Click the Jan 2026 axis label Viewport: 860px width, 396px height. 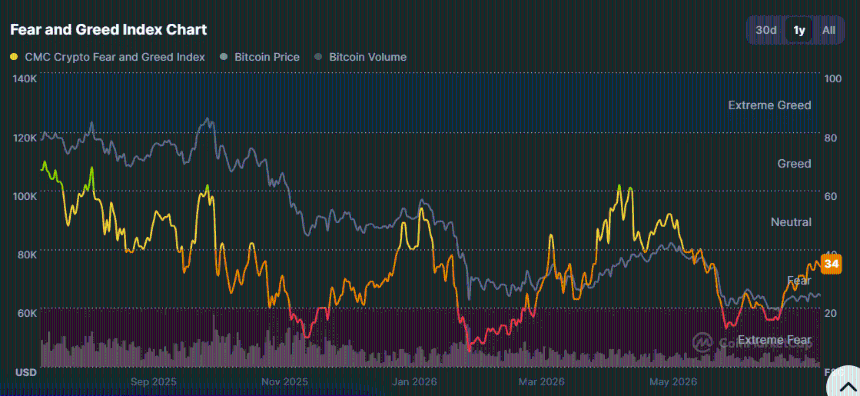pos(414,381)
